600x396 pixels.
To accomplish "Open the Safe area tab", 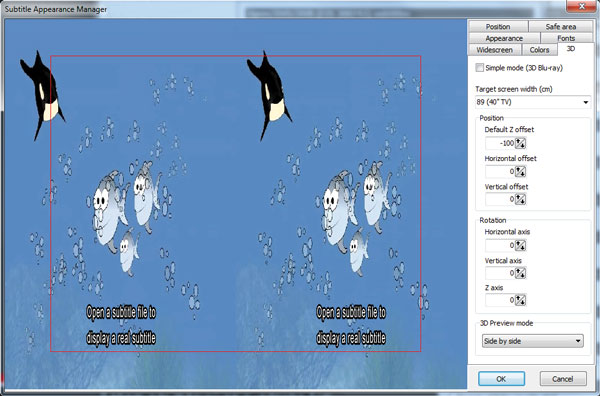I will click(561, 26).
